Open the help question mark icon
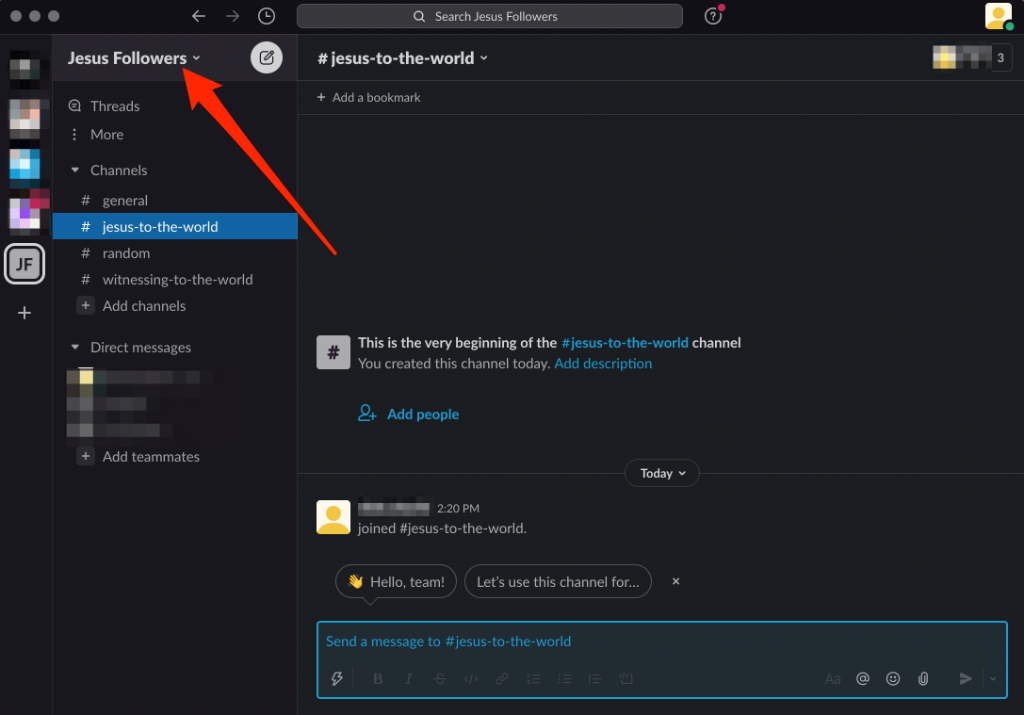This screenshot has width=1024, height=715. click(x=713, y=16)
